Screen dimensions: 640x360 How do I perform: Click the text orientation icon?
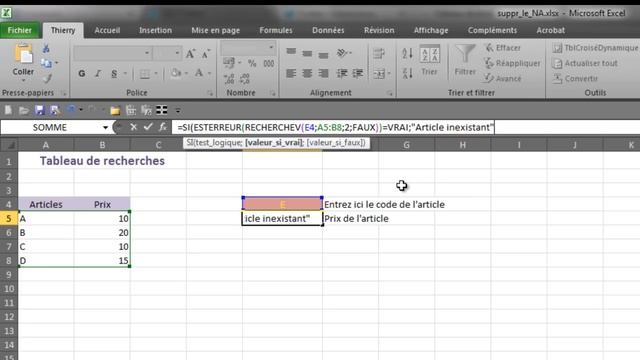click(x=343, y=53)
